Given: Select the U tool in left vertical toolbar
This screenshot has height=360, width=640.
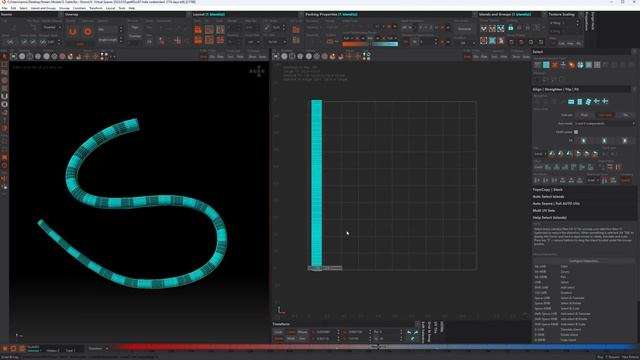Looking at the screenshot, I should click(x=4, y=96).
